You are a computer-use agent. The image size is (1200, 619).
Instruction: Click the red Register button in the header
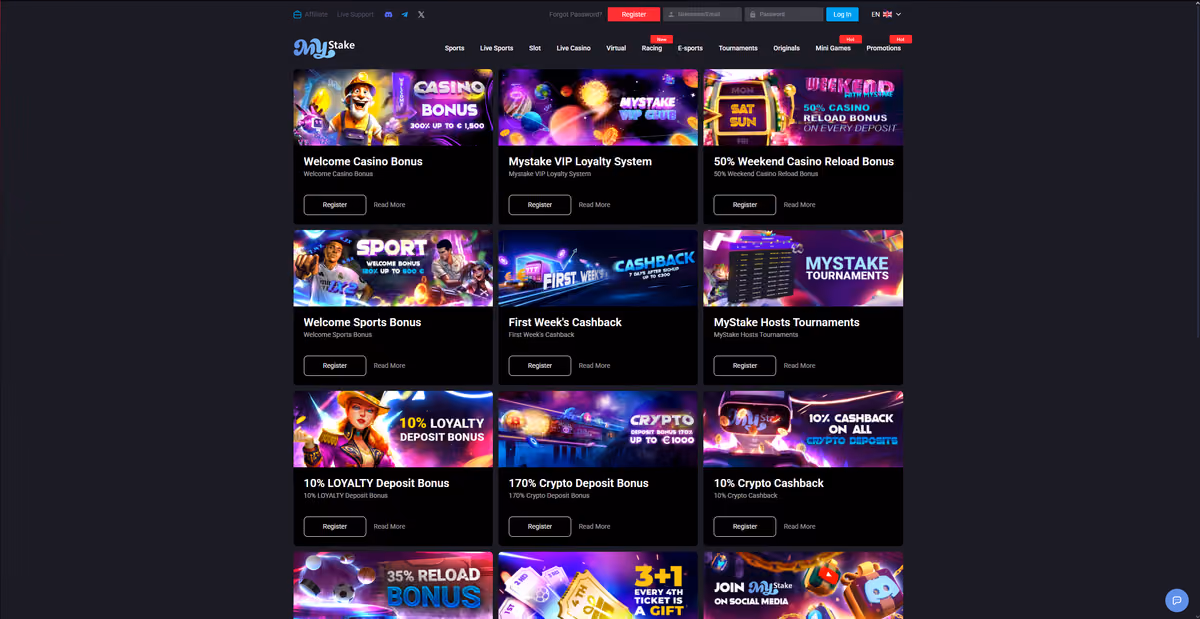point(634,15)
